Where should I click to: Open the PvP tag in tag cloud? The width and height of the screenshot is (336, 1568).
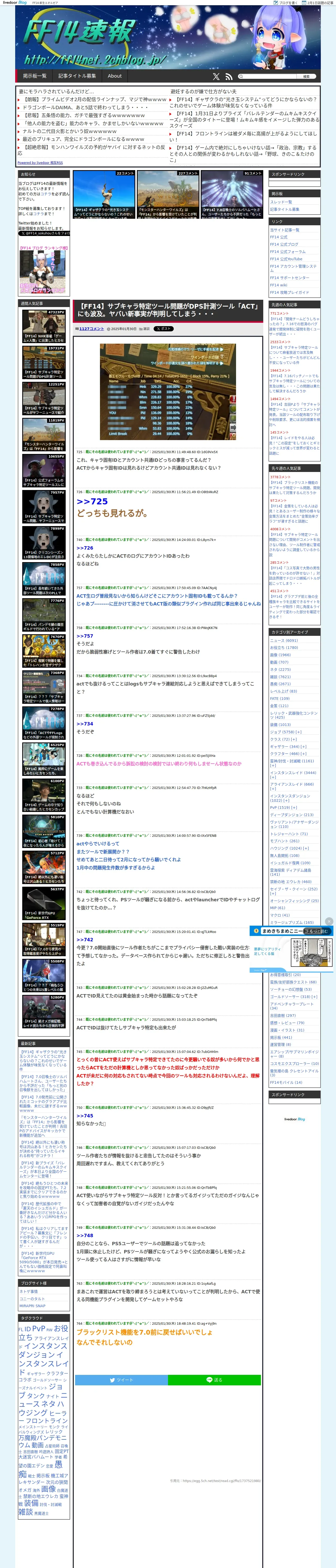38,1329
